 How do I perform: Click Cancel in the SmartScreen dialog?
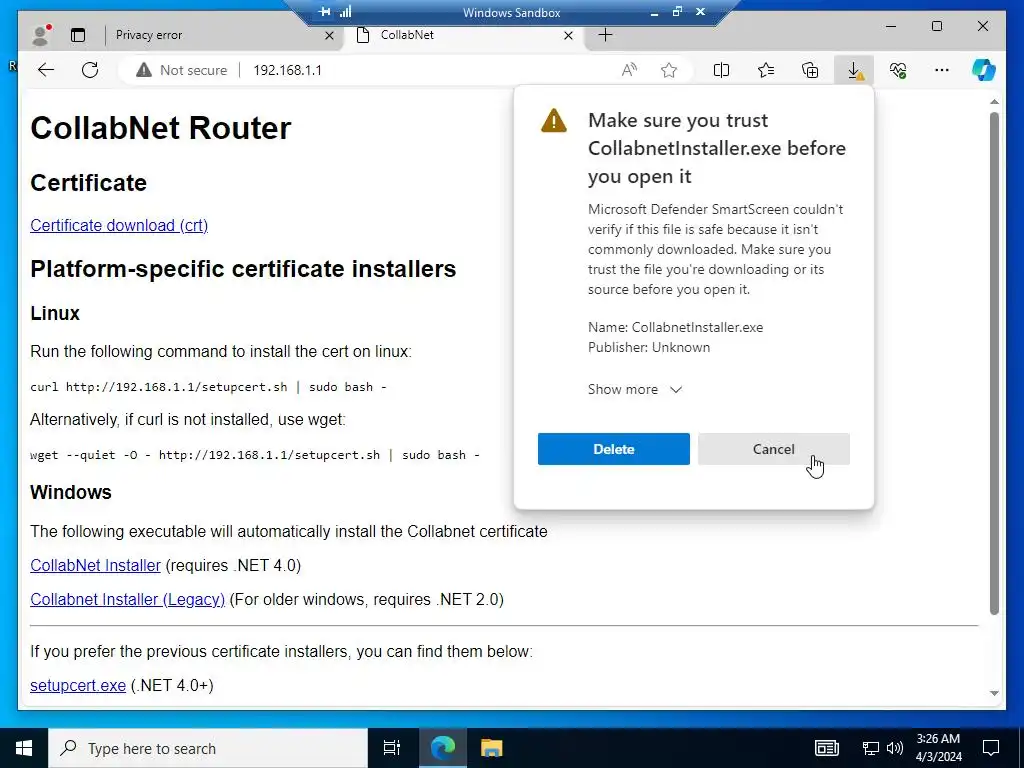(773, 449)
